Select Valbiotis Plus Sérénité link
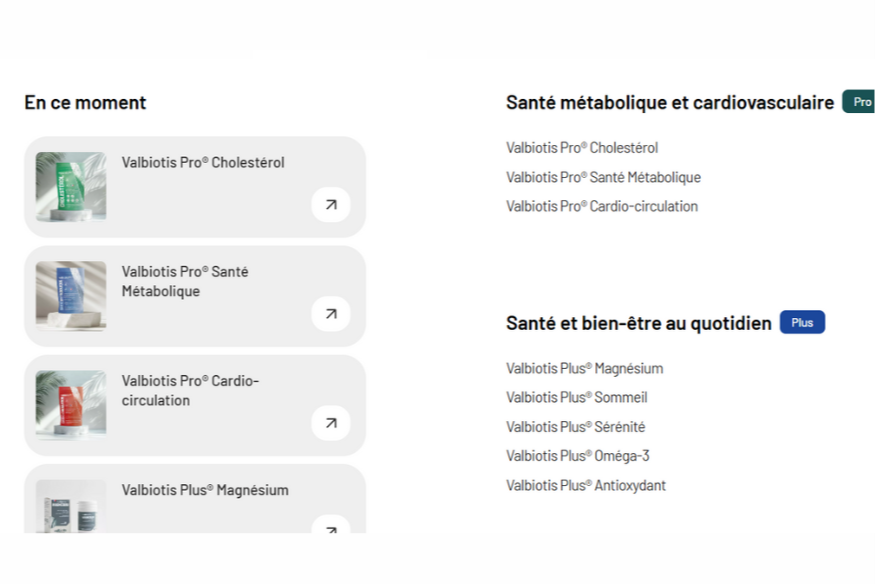875x584 pixels. click(575, 427)
